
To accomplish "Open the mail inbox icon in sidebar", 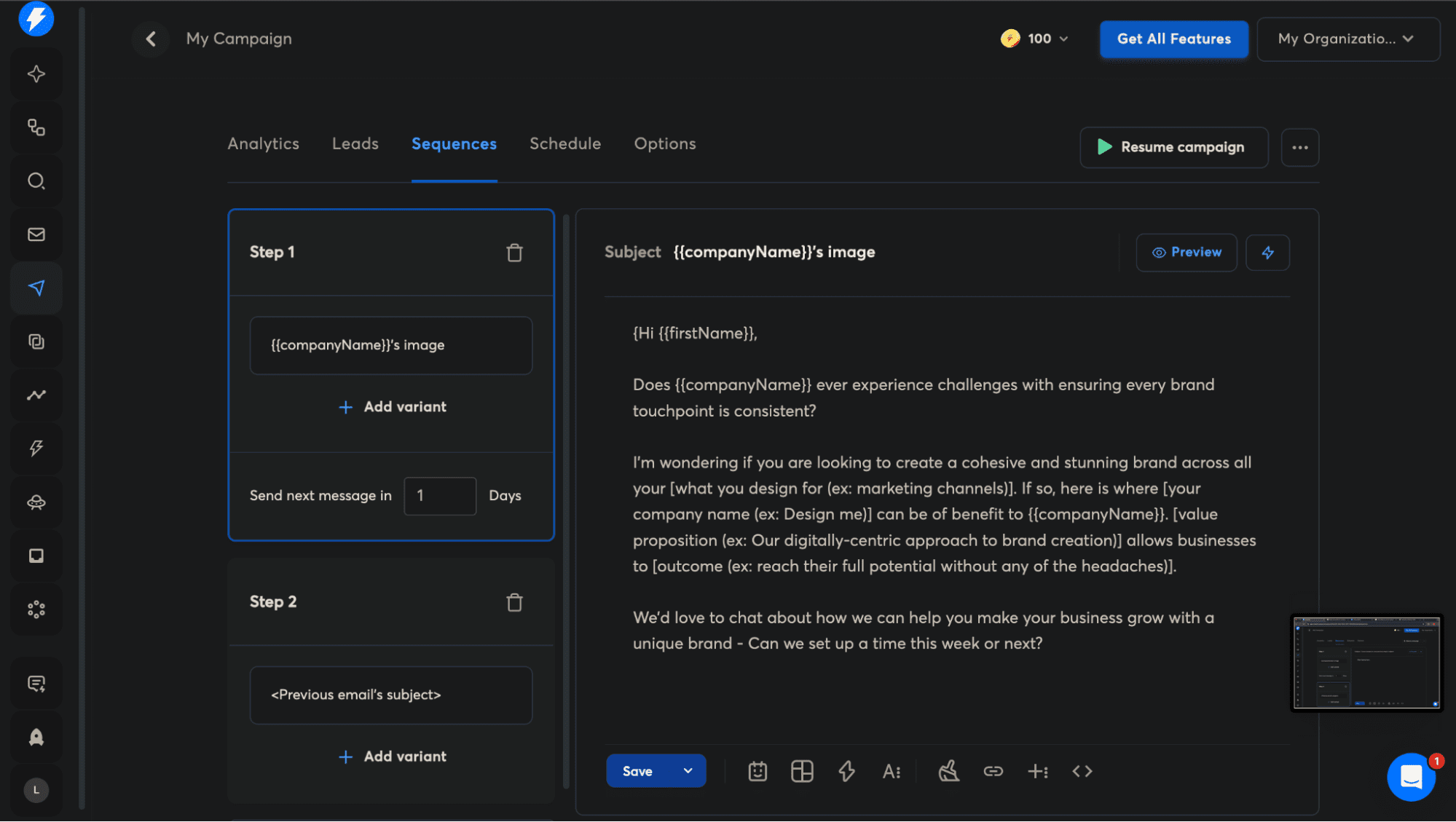I will point(36,234).
